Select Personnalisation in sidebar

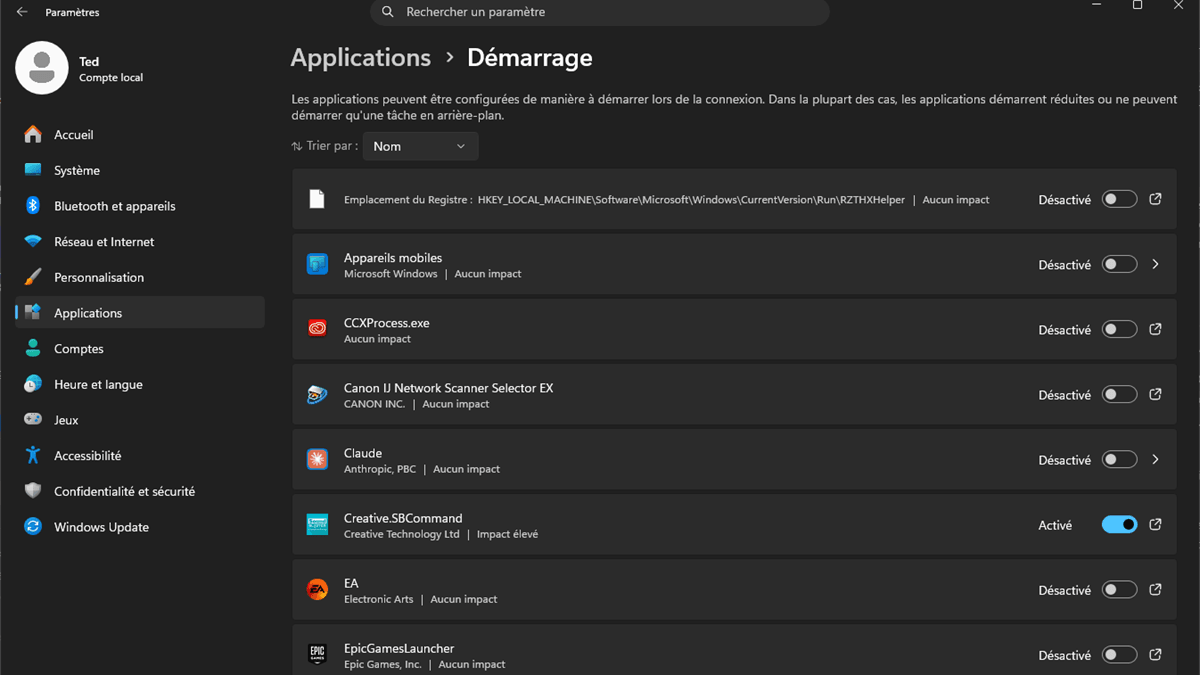(x=140, y=277)
